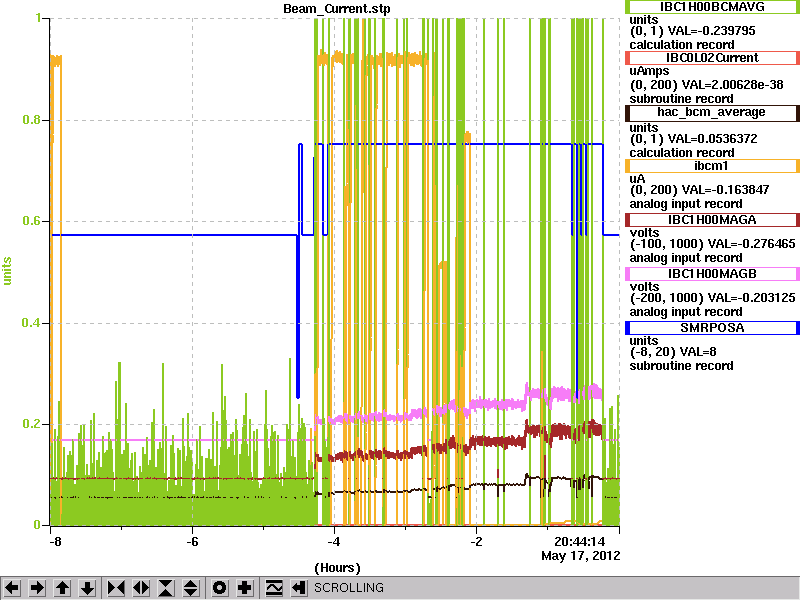Click 'volts' under IBC1H00MAGA

(644, 233)
